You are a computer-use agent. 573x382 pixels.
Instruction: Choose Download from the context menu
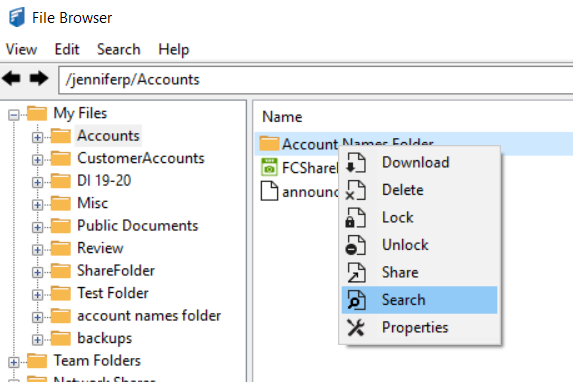click(x=420, y=163)
